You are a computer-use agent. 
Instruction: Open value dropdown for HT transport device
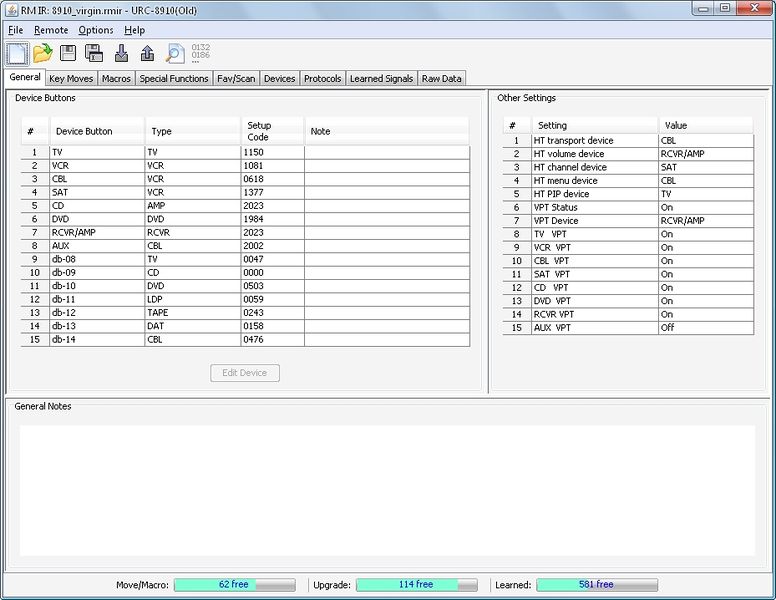[706, 141]
